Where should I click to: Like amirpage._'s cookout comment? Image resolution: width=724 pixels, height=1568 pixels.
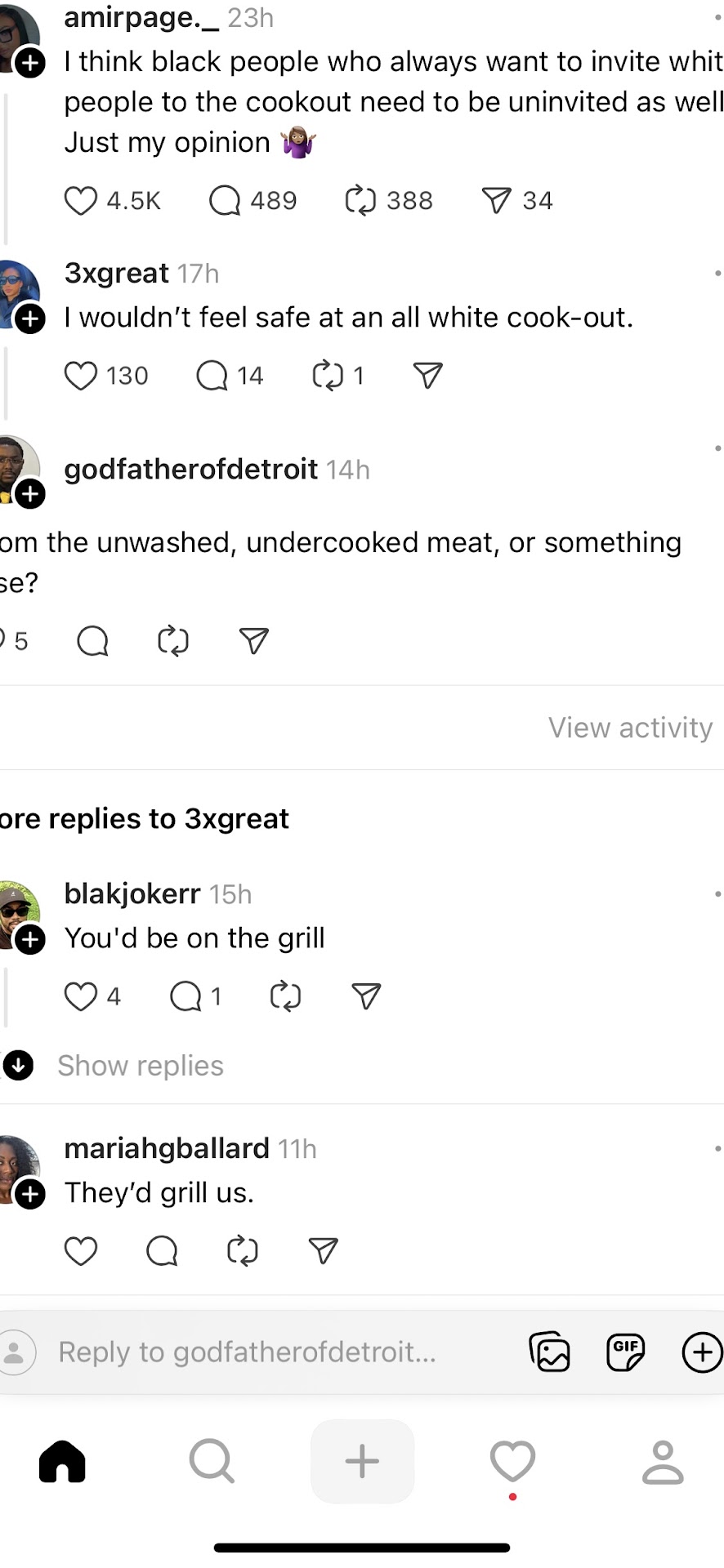click(x=81, y=200)
